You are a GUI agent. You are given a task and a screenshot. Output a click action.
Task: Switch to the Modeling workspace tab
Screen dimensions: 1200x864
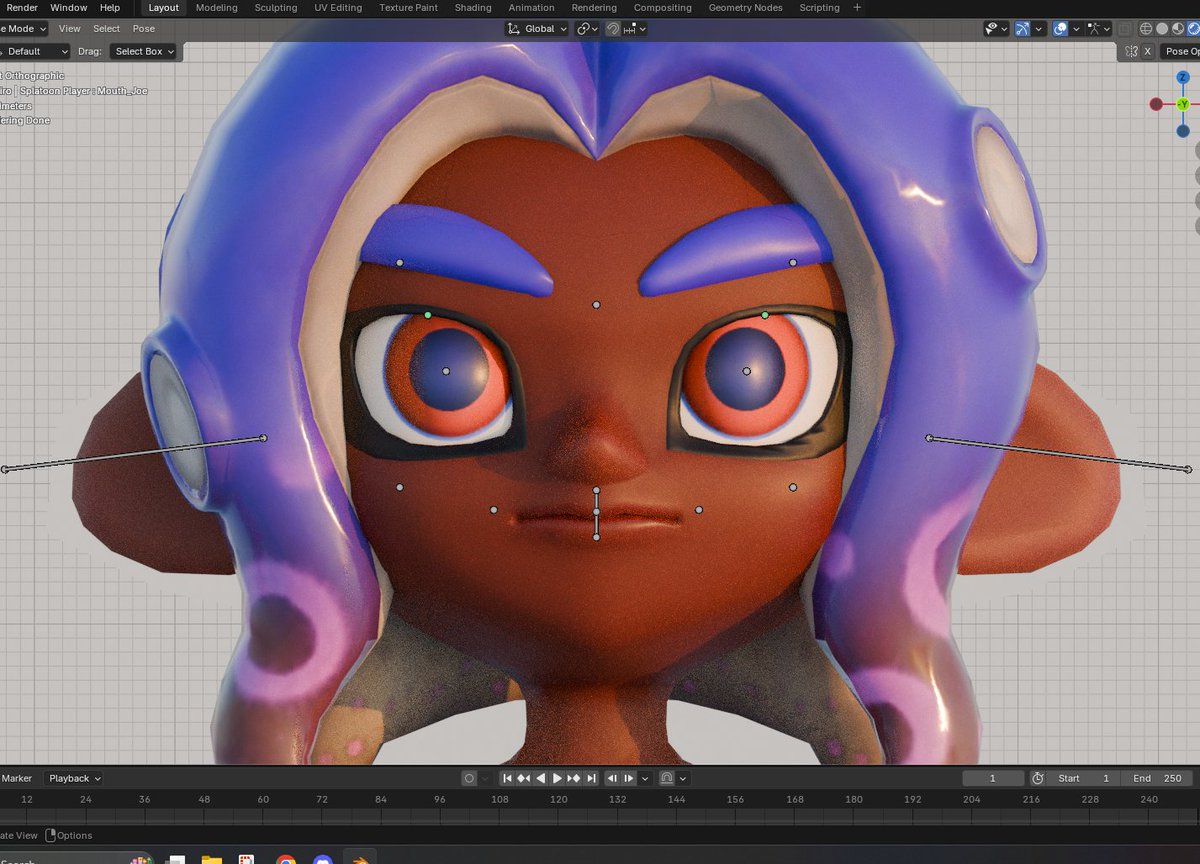[217, 7]
